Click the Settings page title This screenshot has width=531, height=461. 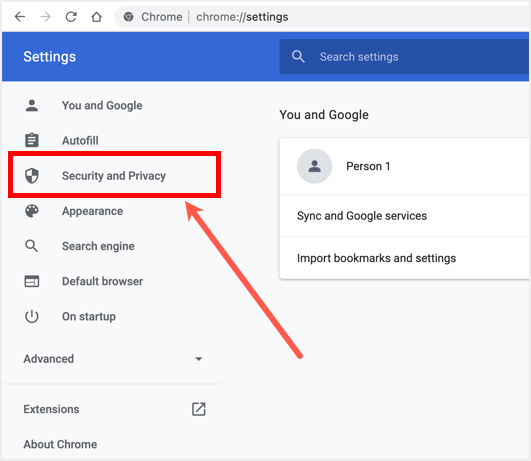[50, 57]
